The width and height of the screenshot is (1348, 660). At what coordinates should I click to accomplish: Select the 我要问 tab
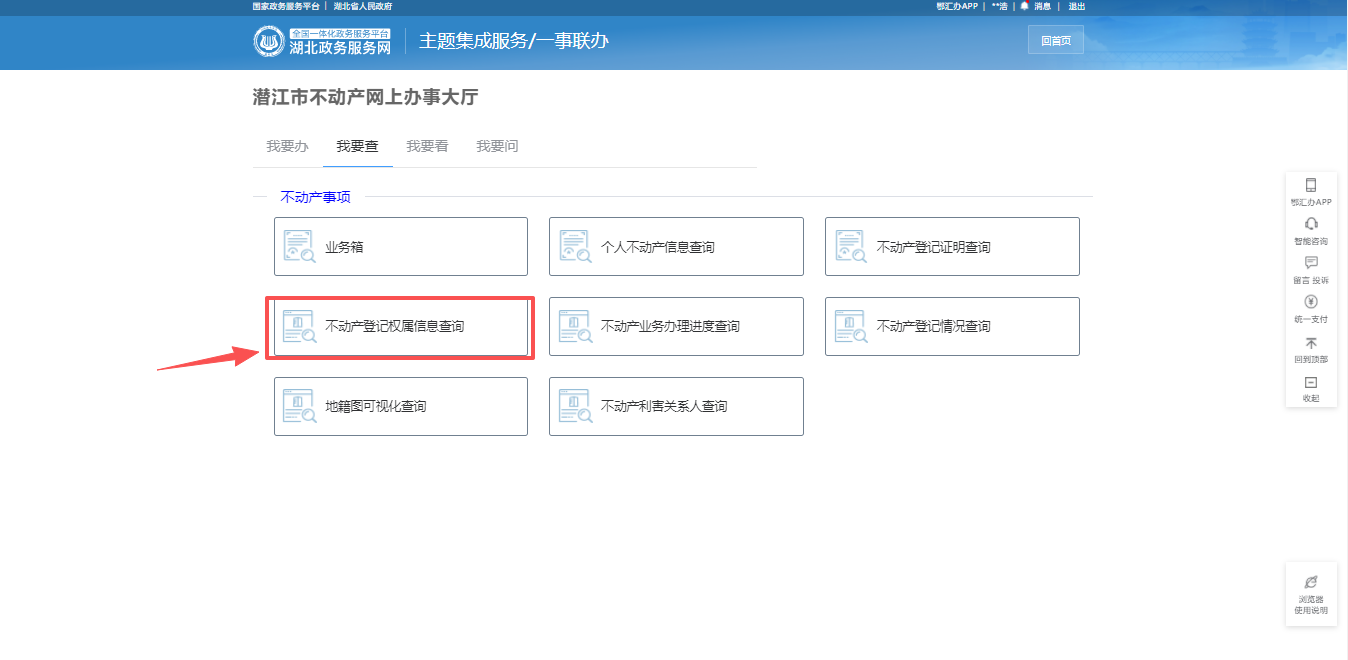(x=497, y=147)
